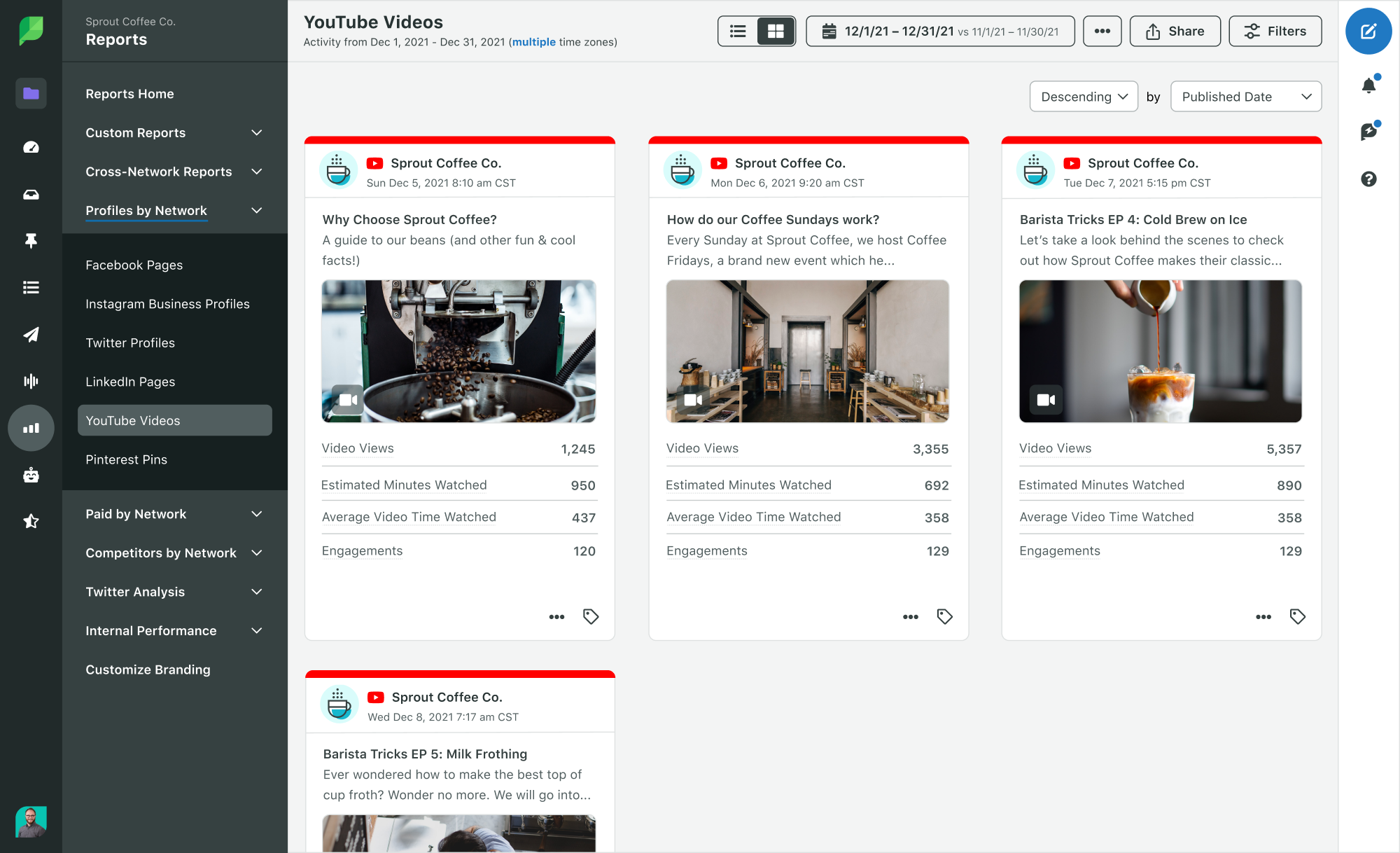This screenshot has height=853, width=1400.
Task: Select the list view layout icon
Action: click(738, 30)
